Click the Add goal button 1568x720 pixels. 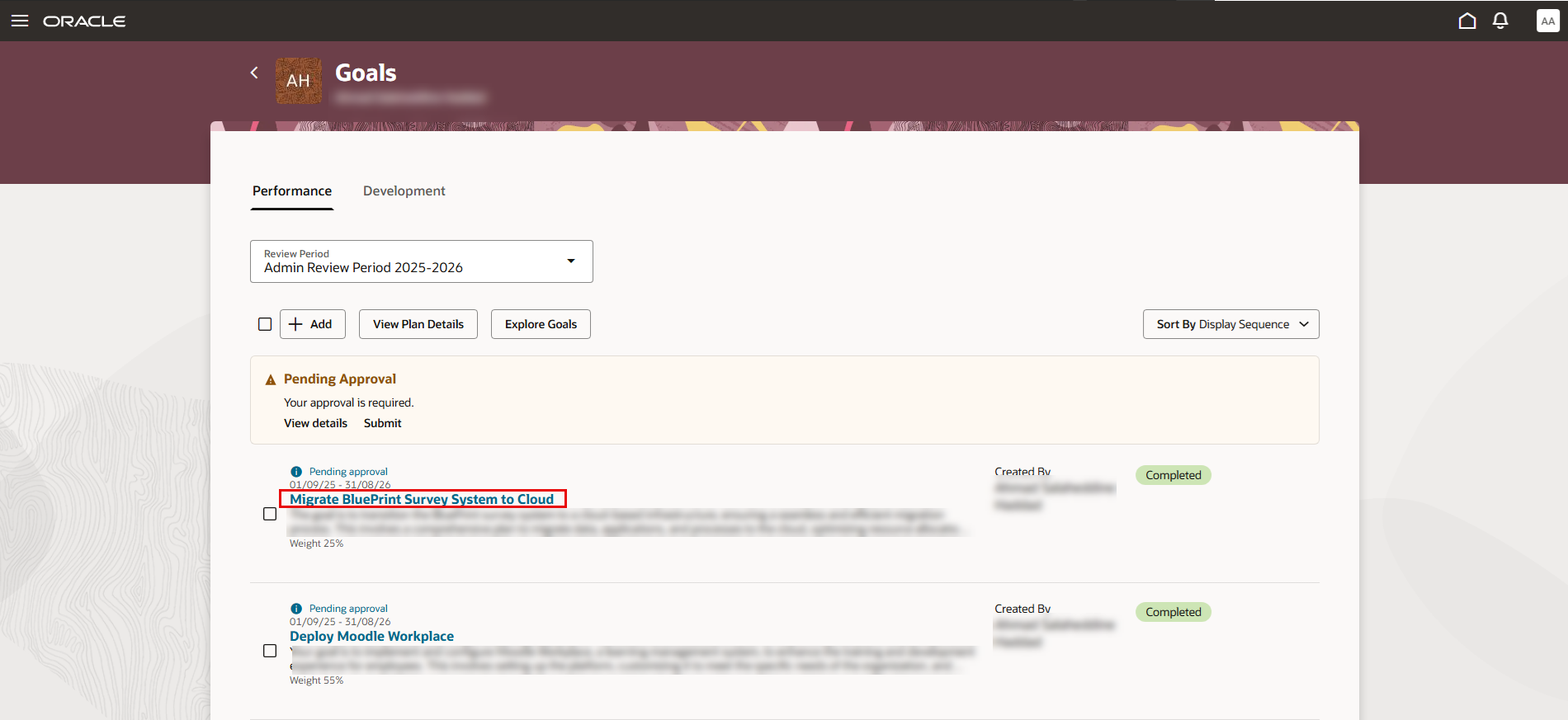[313, 324]
